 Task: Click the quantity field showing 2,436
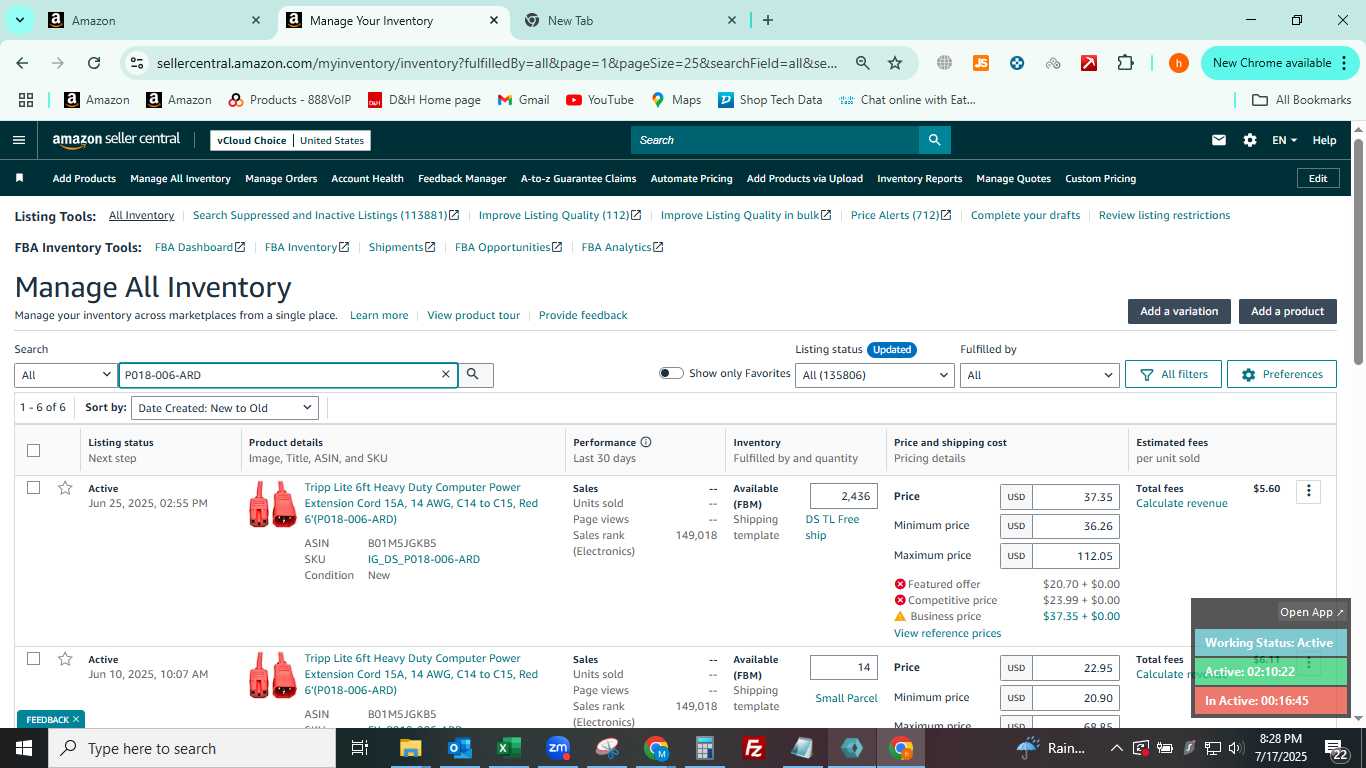click(x=844, y=496)
